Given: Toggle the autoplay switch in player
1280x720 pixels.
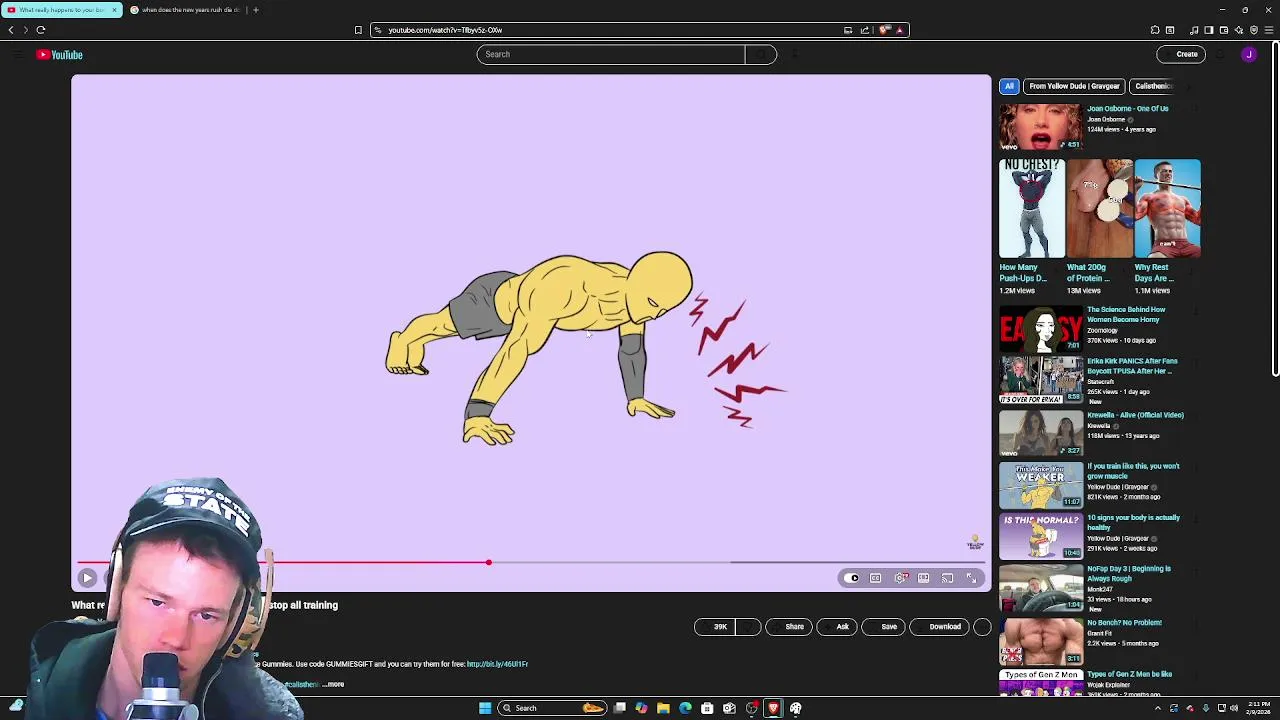Looking at the screenshot, I should click(x=852, y=578).
